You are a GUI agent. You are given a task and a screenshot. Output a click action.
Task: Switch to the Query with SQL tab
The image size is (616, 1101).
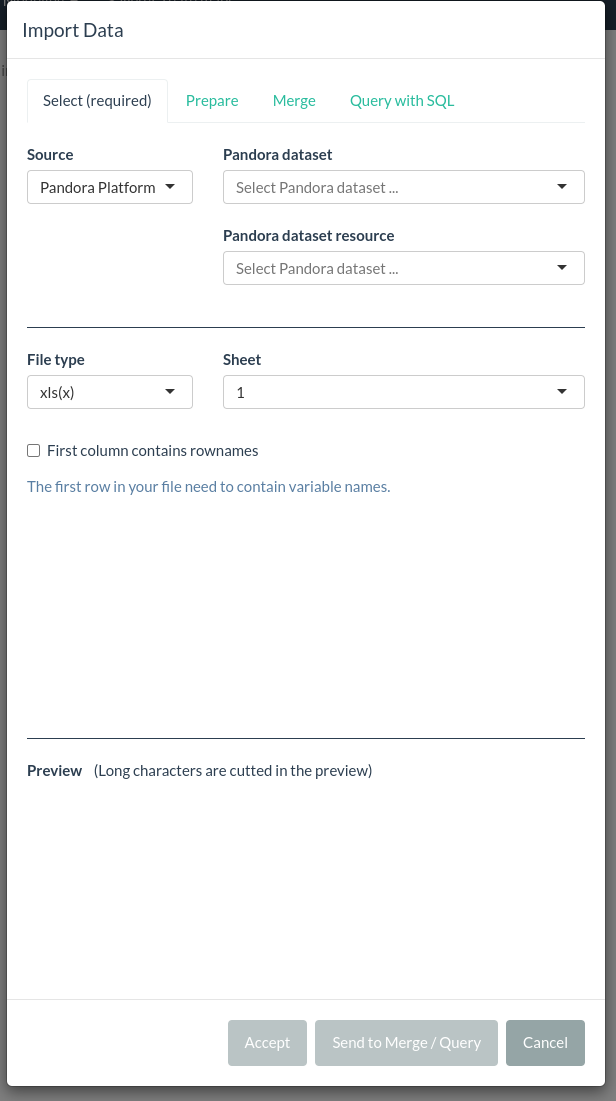coord(402,100)
